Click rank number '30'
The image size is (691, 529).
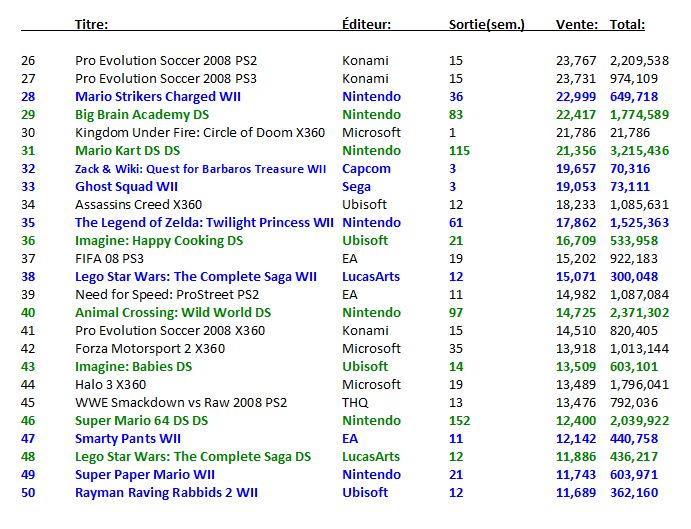(28, 133)
